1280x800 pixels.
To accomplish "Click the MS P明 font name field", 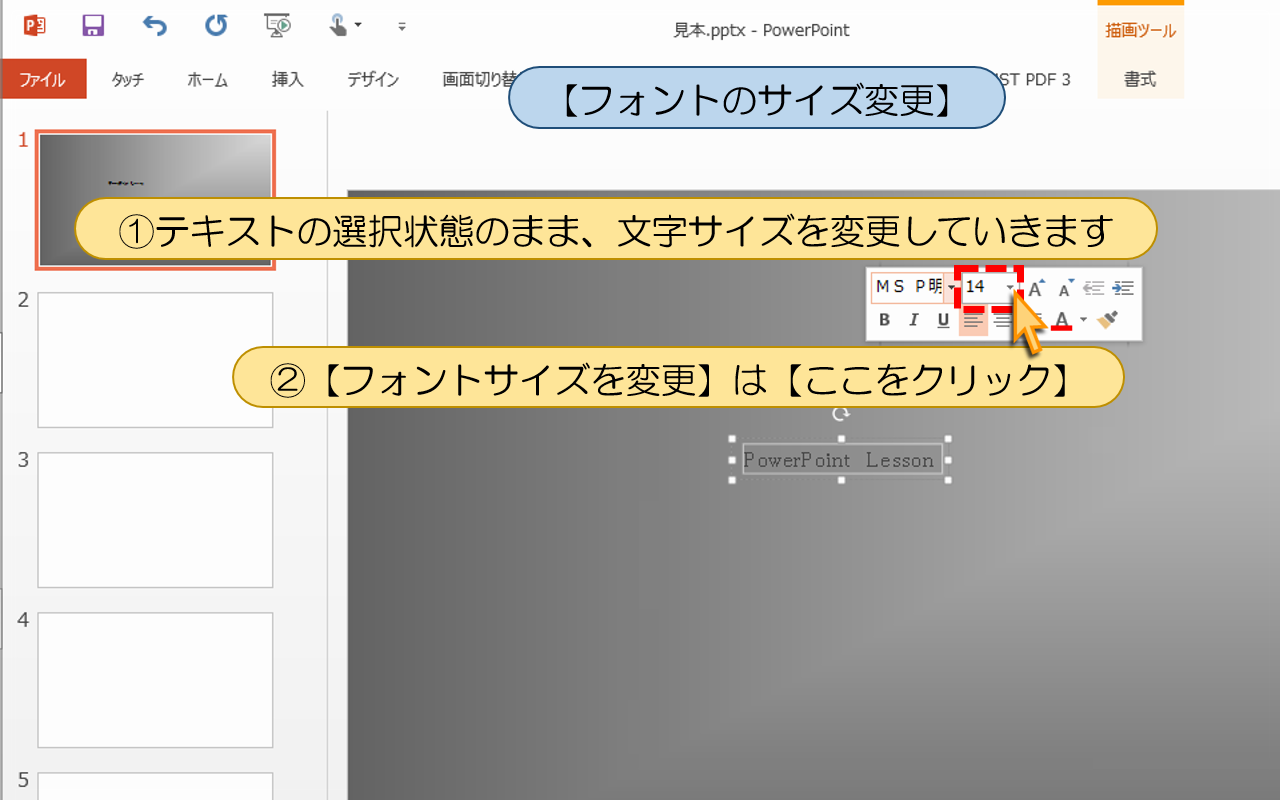I will click(x=907, y=288).
